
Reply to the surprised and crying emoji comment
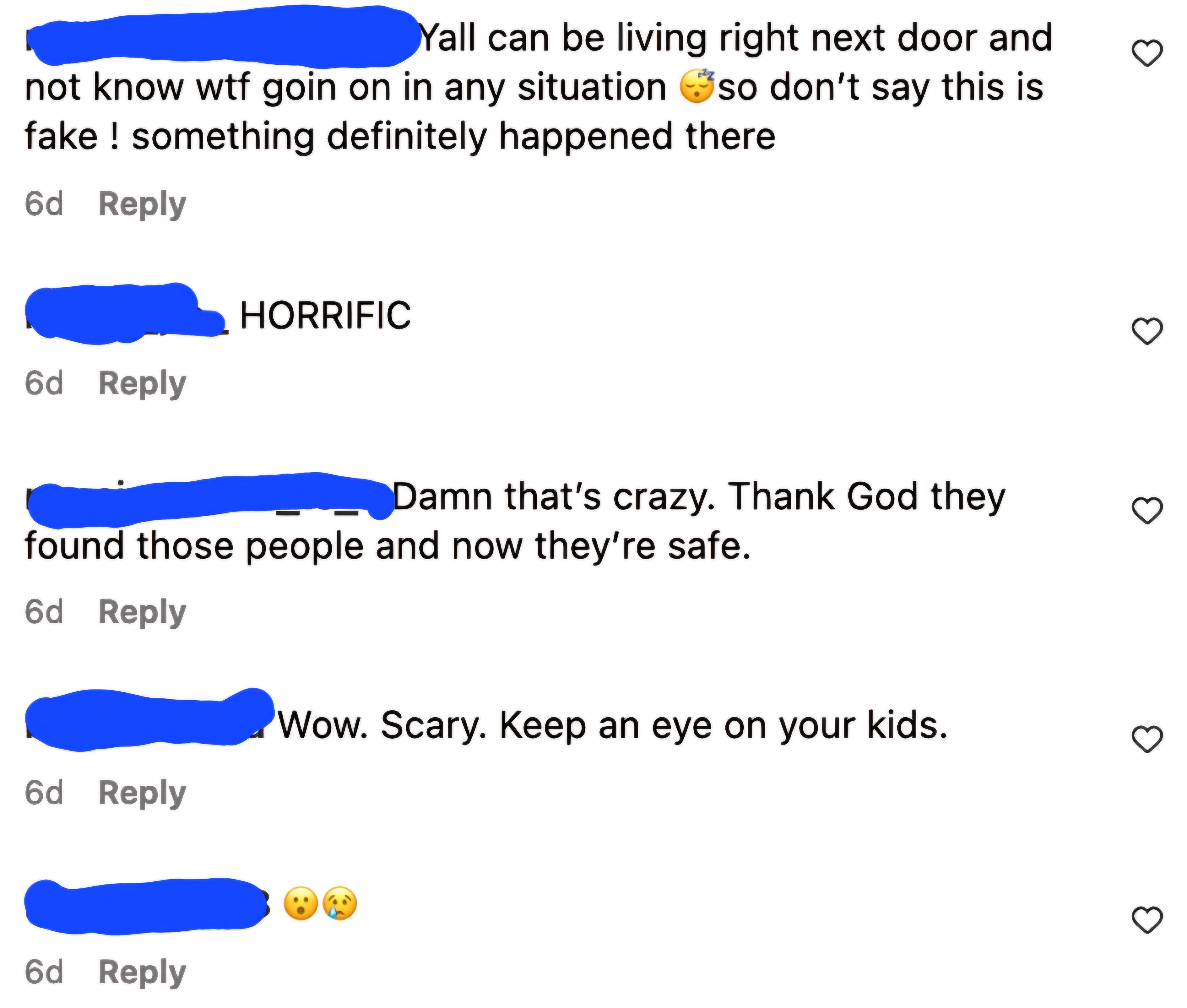(142, 972)
